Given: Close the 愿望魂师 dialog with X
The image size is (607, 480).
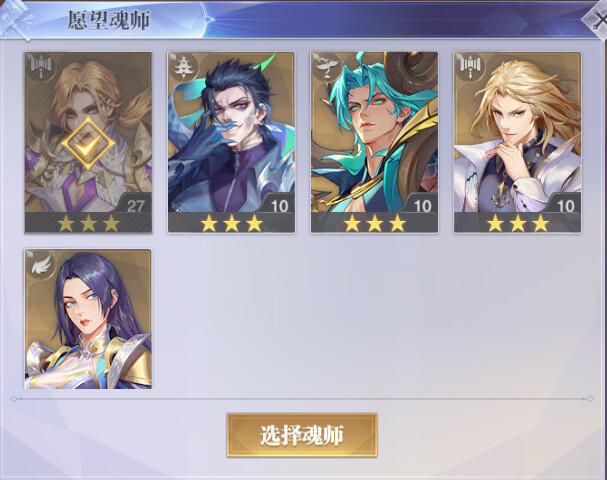Looking at the screenshot, I should (596, 19).
